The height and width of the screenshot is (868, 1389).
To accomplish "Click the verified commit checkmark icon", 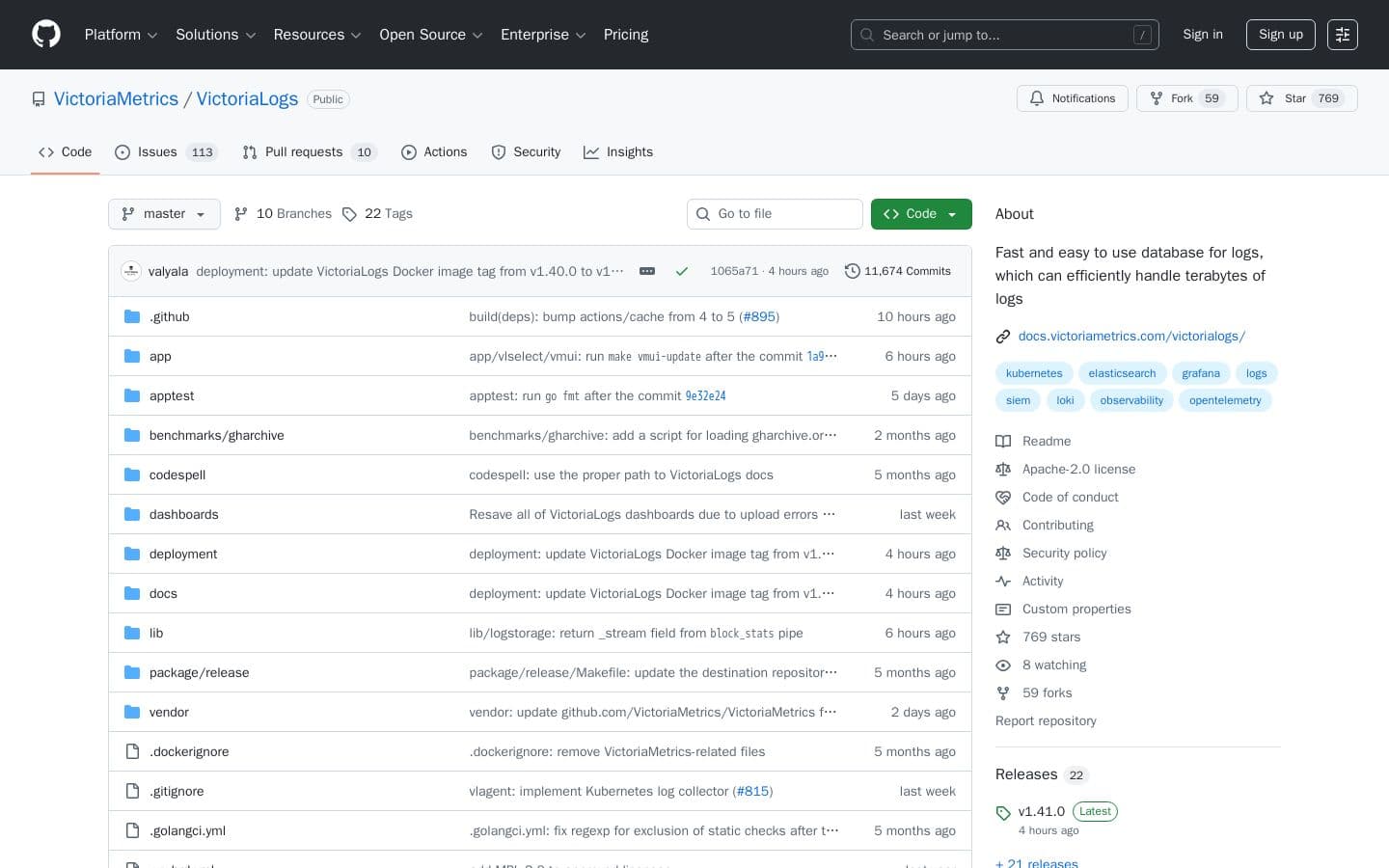I will [x=682, y=271].
